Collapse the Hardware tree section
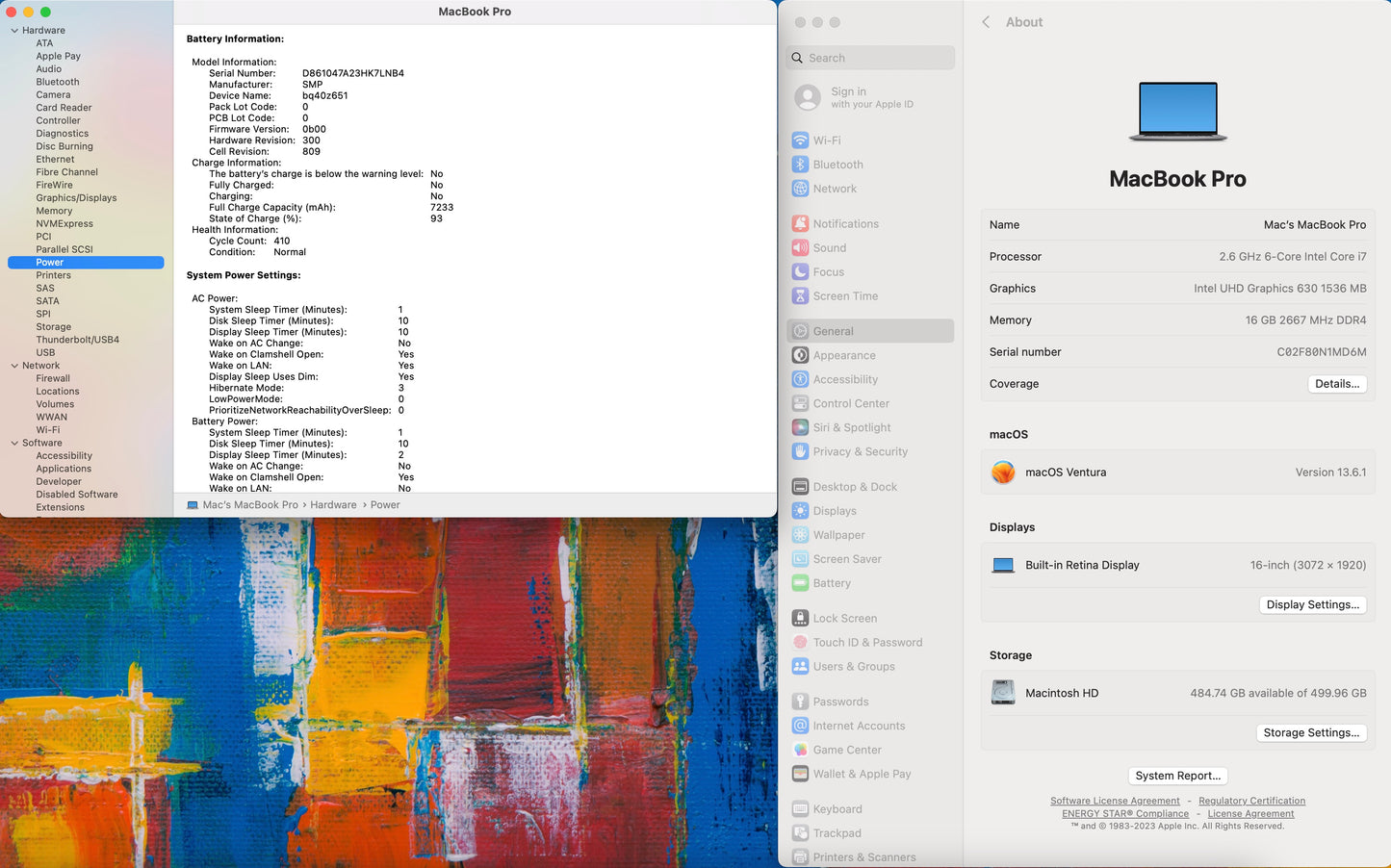The height and width of the screenshot is (868, 1391). coord(14,31)
